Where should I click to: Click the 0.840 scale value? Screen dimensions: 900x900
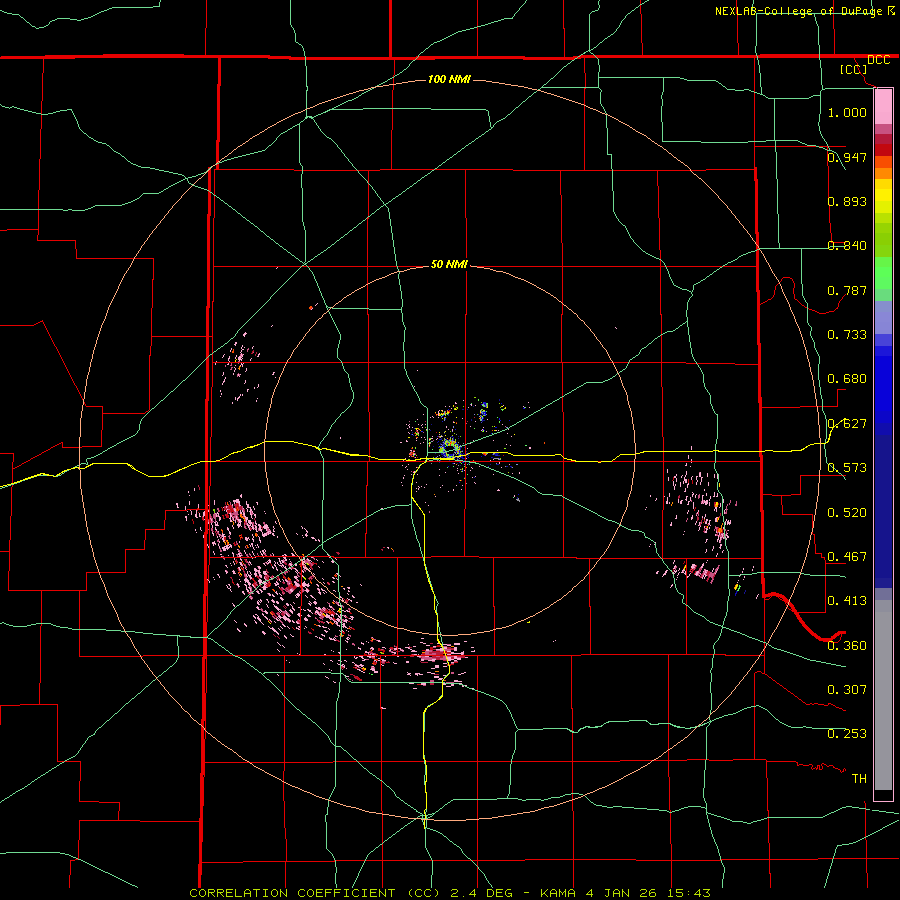pyautogui.click(x=847, y=245)
